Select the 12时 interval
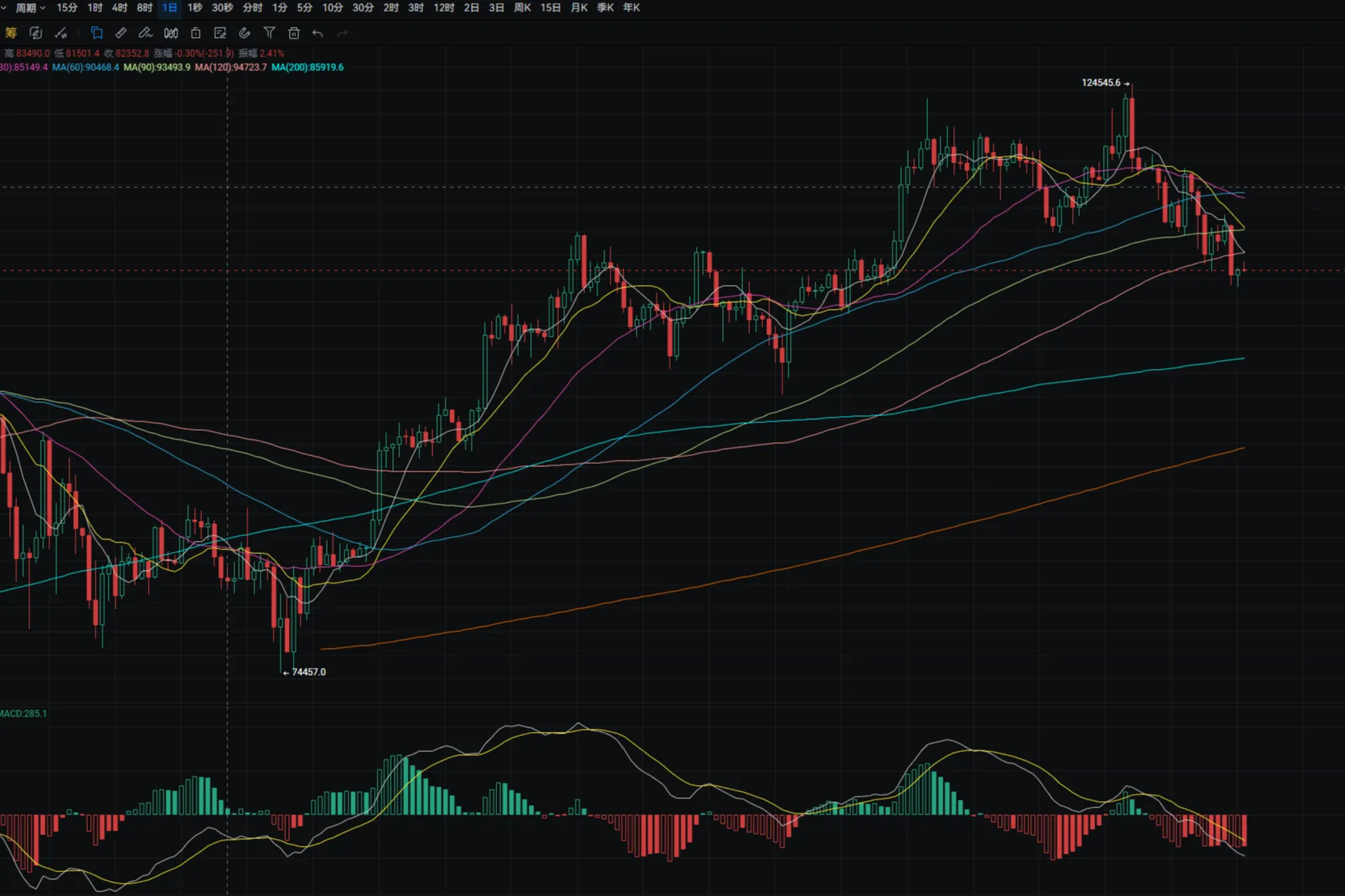Image resolution: width=1345 pixels, height=896 pixels. tap(443, 8)
